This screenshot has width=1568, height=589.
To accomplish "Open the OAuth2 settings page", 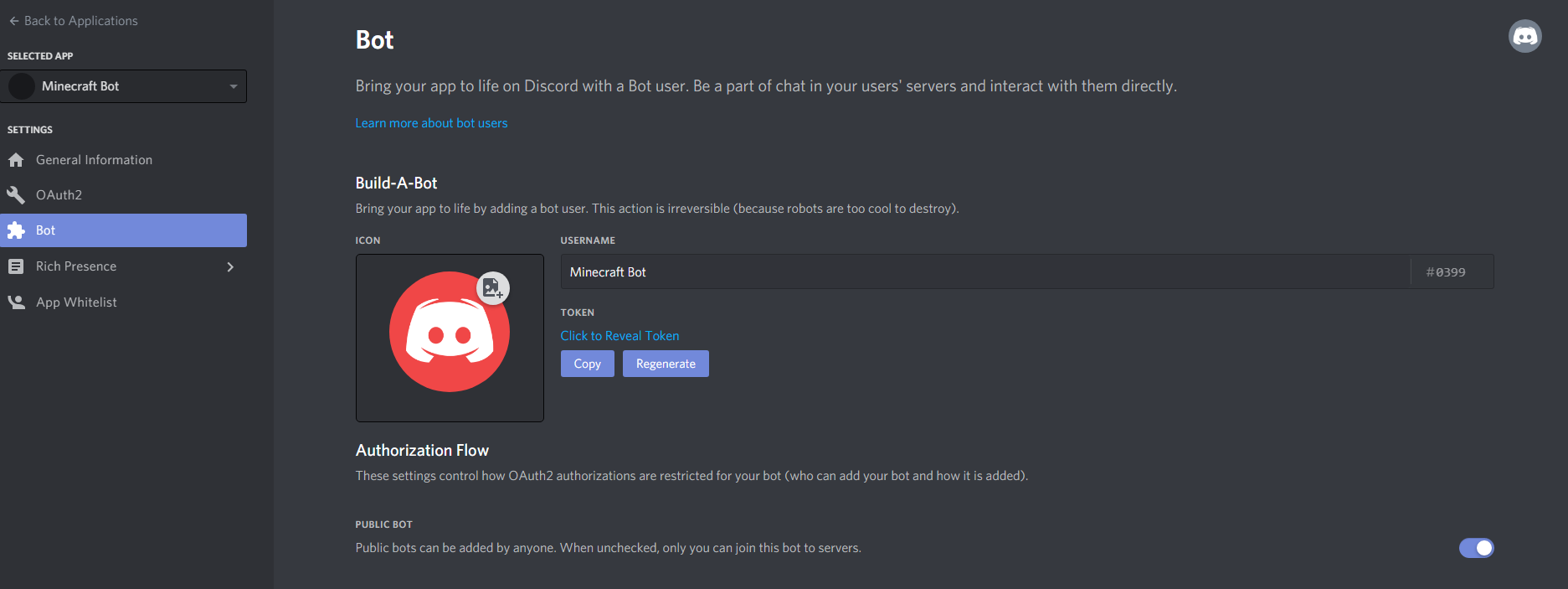I will click(59, 195).
